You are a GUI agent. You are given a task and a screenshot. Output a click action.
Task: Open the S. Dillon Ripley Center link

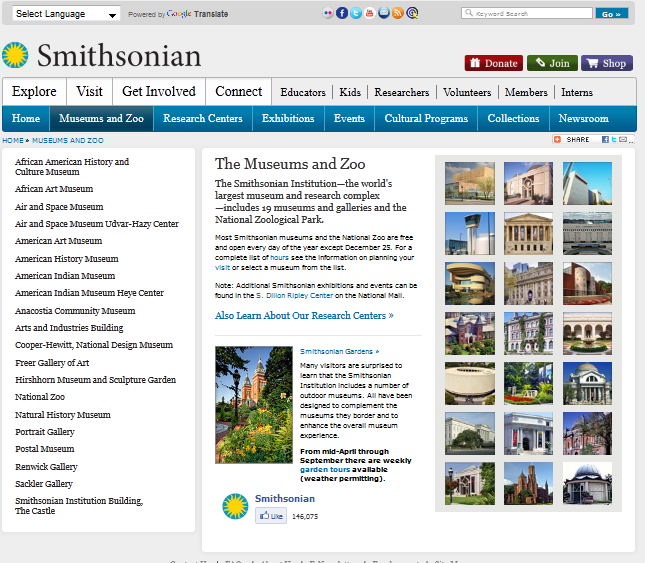(x=295, y=295)
